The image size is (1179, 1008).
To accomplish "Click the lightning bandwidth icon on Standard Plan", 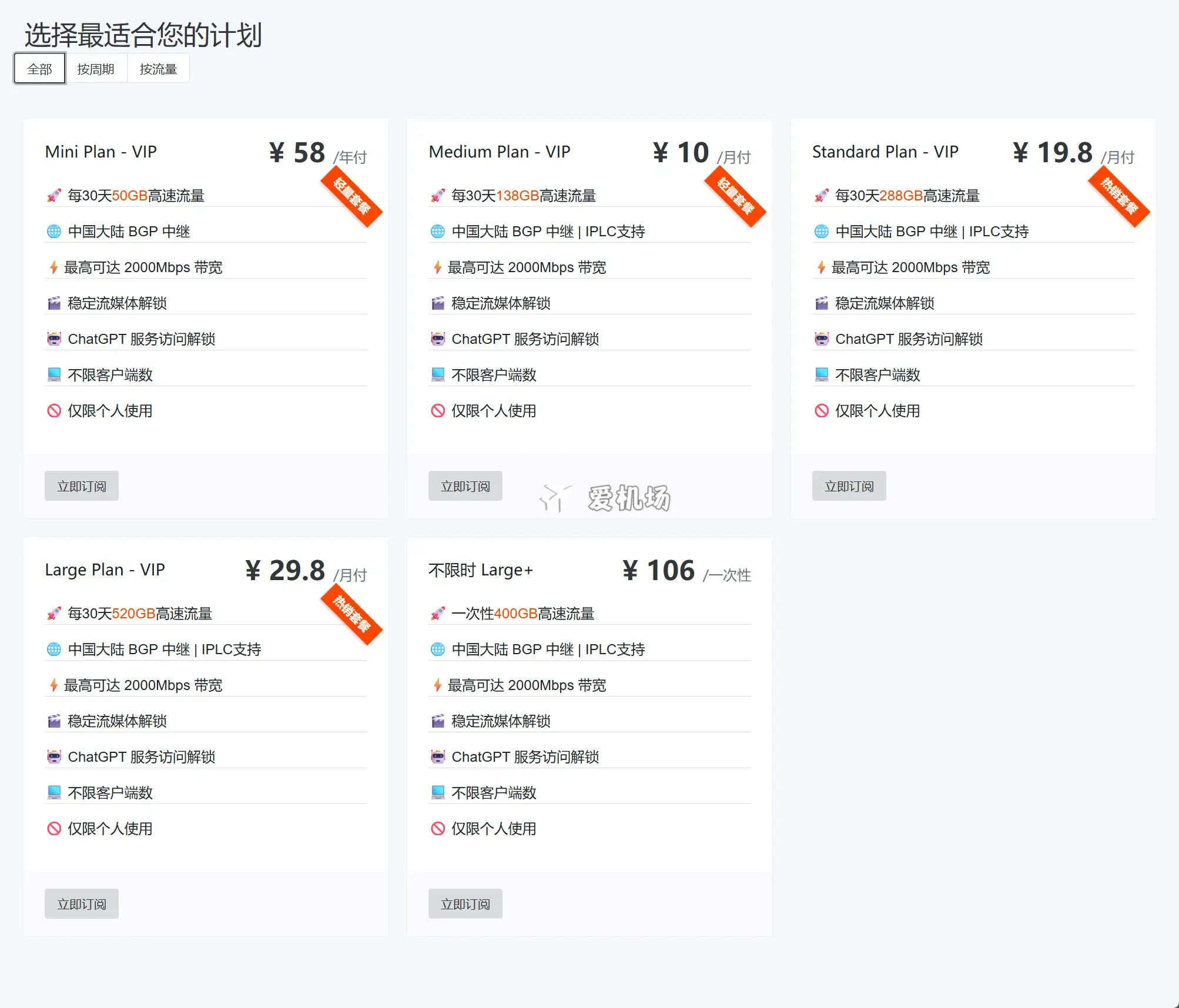I will tap(821, 267).
